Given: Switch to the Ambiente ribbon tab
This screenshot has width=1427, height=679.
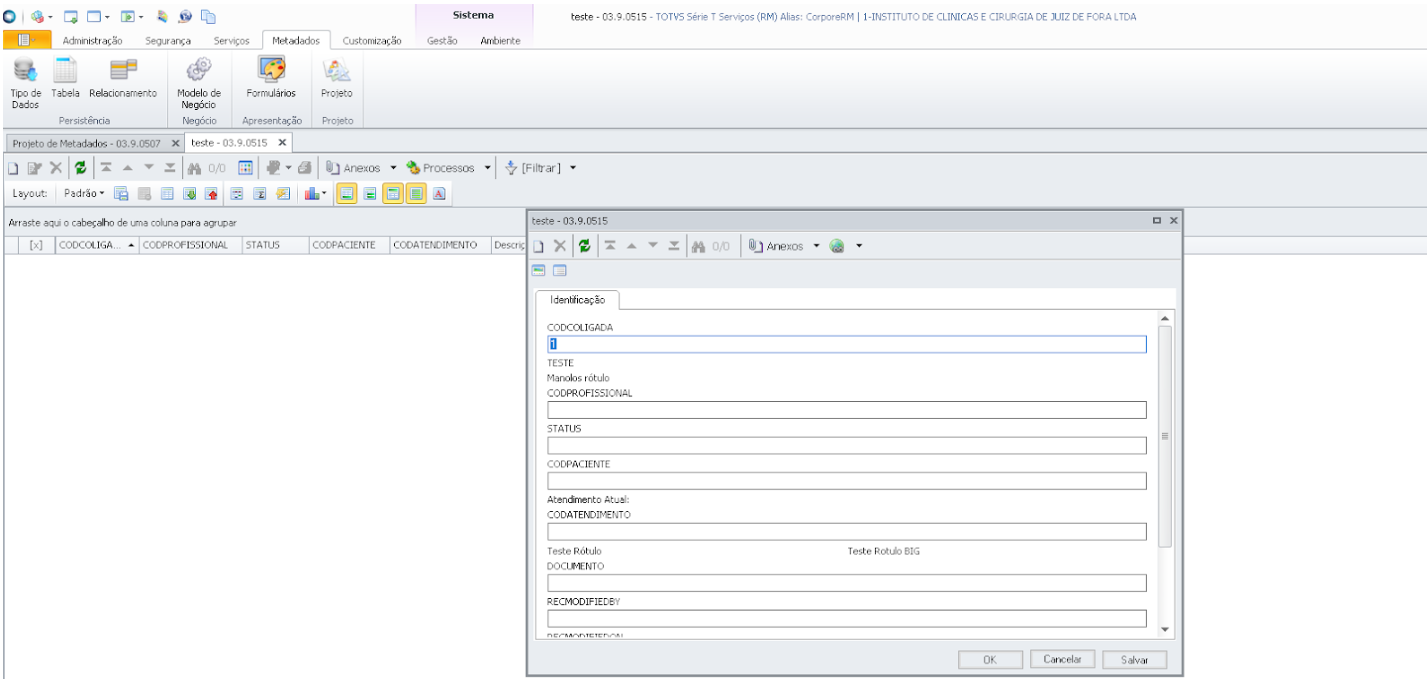Looking at the screenshot, I should tap(499, 40).
